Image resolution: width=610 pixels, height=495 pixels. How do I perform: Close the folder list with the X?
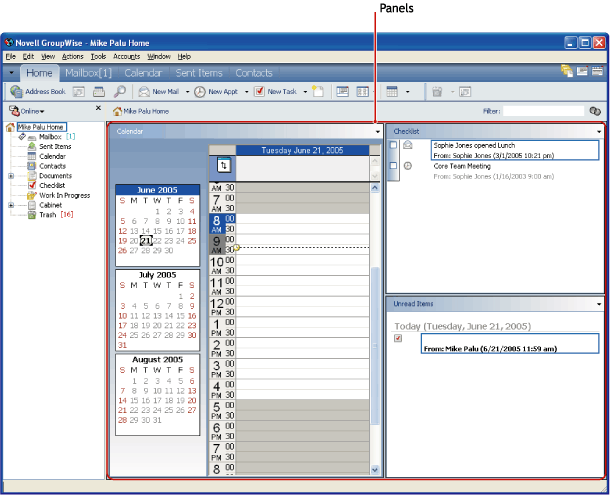click(x=98, y=108)
